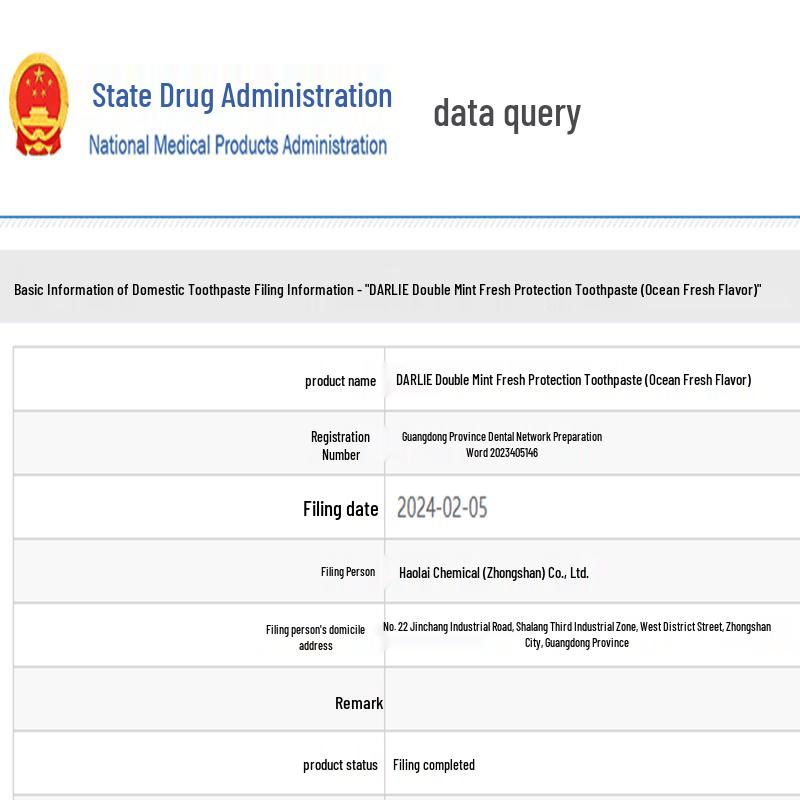
Task: Select the "product status" label
Action: tap(340, 765)
